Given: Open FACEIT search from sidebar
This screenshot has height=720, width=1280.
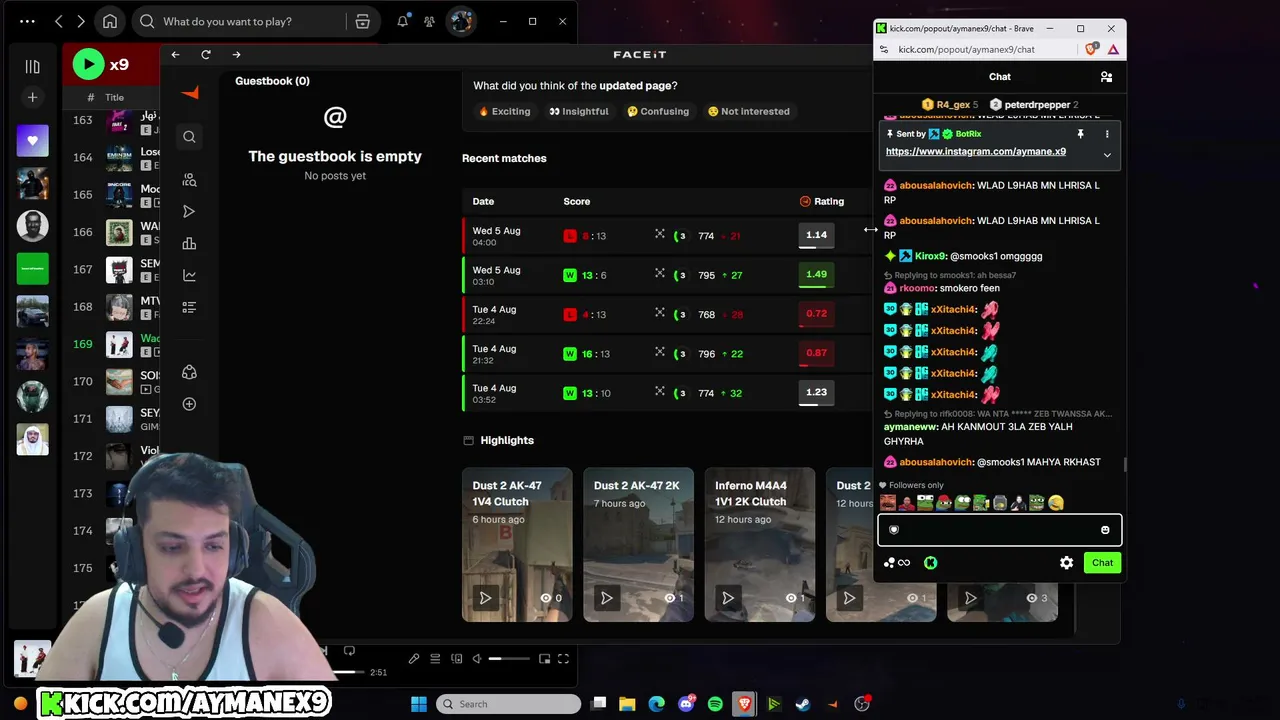Looking at the screenshot, I should point(189,137).
